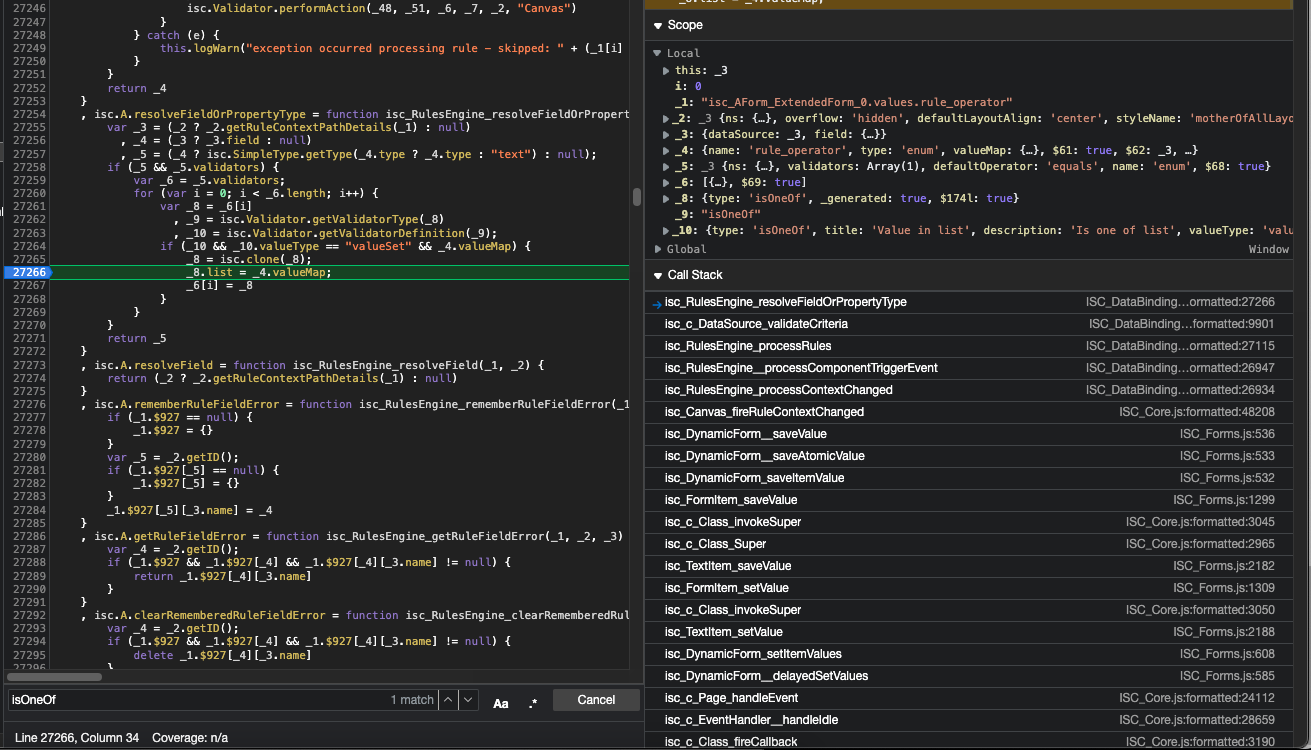Screen dimensions: 1311x750
Task: Expand the _10 Value in list variable
Action: tap(668, 230)
